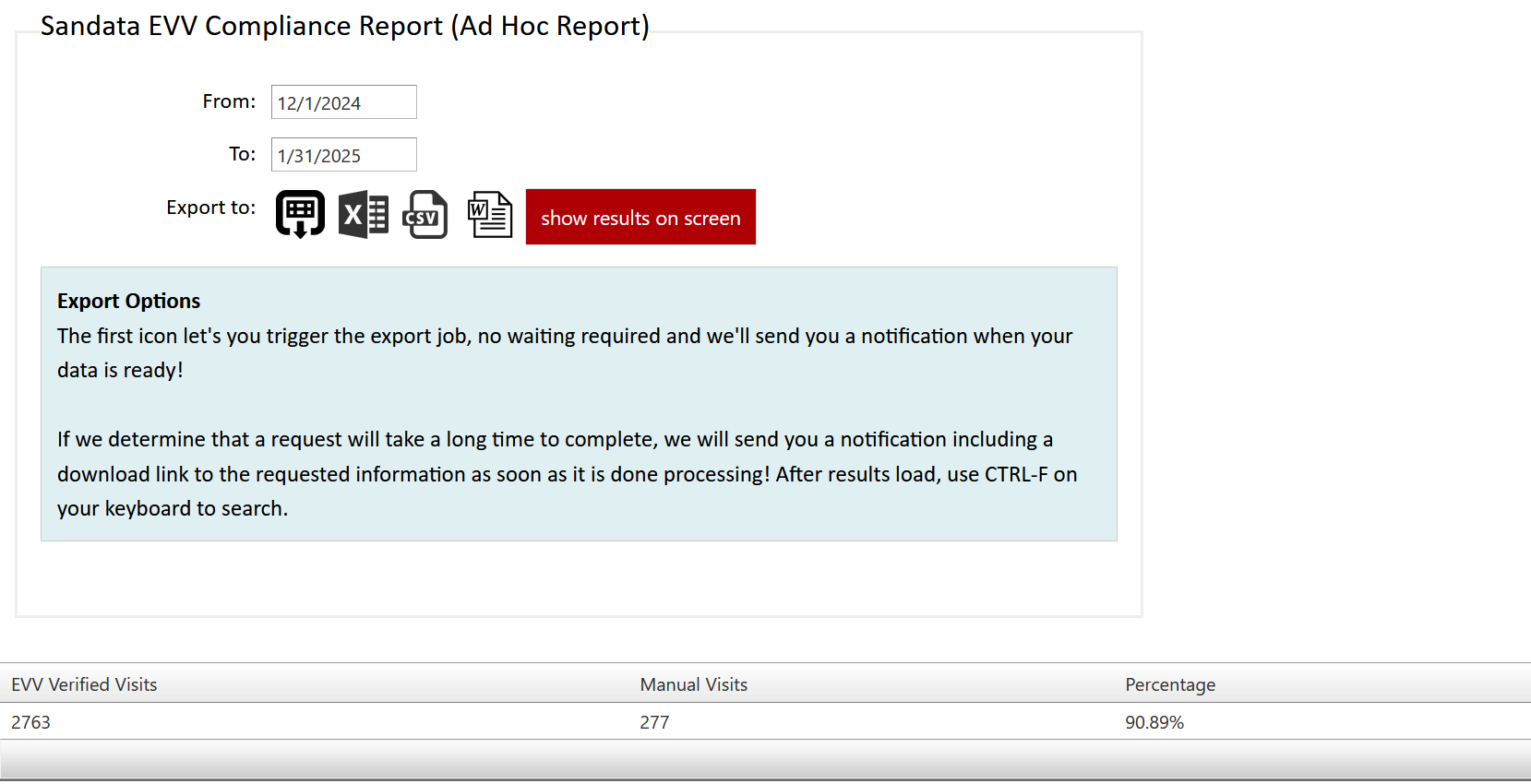Click the From: label
This screenshot has height=784, width=1531.
pyautogui.click(x=229, y=101)
